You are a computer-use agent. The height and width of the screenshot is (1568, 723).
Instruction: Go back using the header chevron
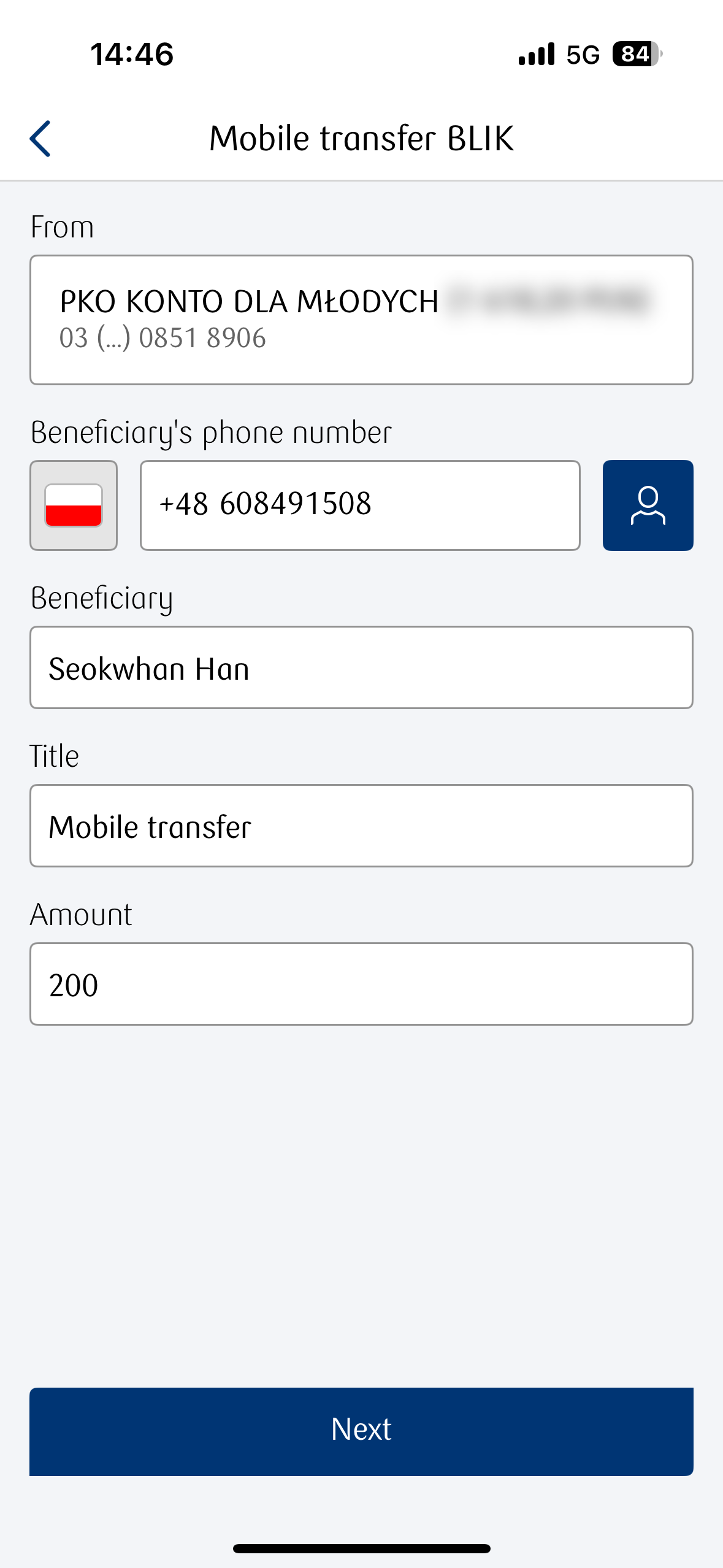coord(40,139)
